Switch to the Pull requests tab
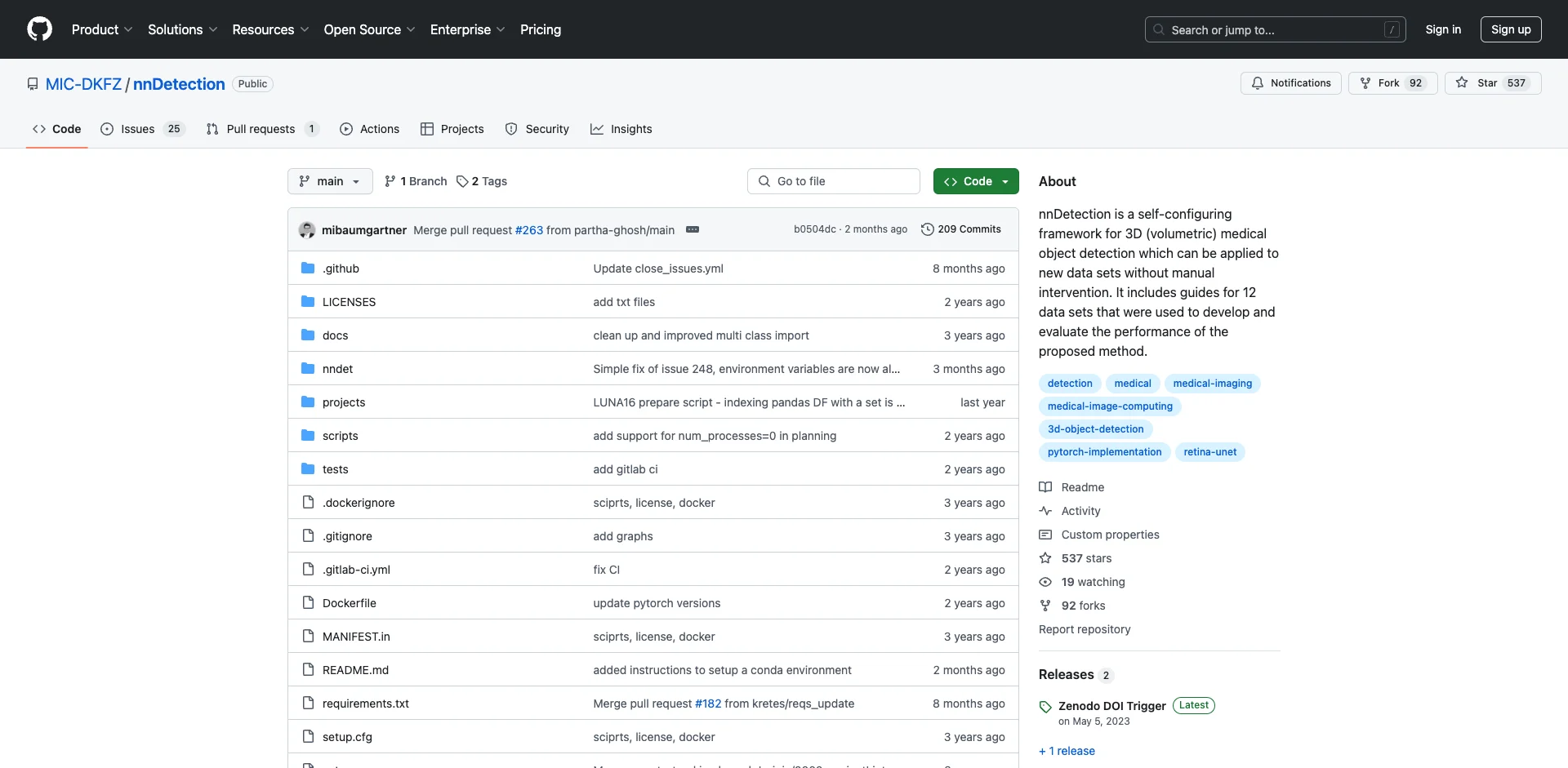This screenshot has width=1568, height=768. pos(262,129)
